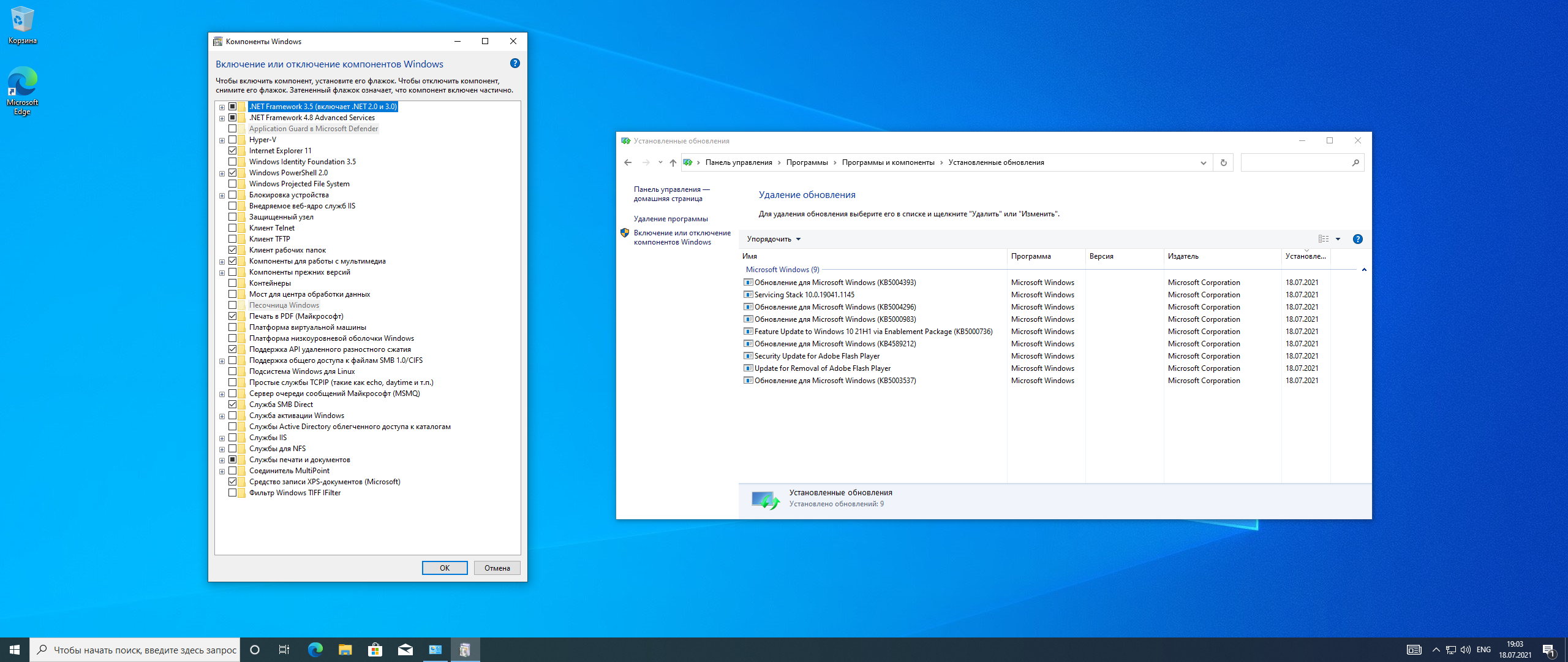Switch to Control Panel taskbar window

[435, 650]
